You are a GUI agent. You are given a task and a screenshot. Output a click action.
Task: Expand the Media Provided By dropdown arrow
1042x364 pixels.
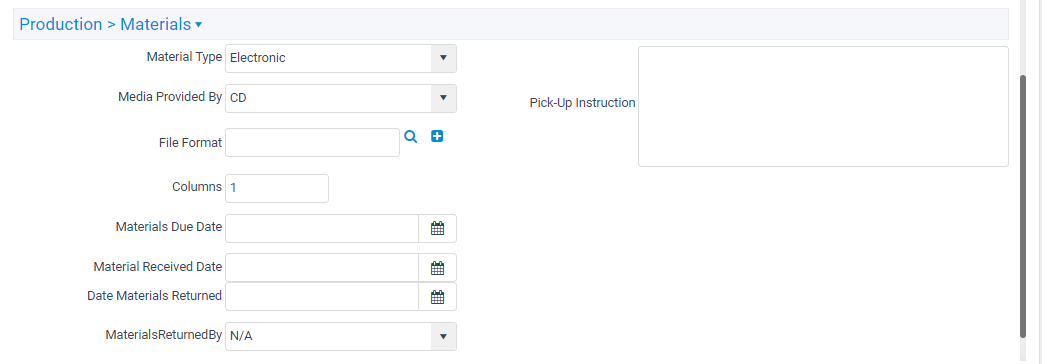443,98
